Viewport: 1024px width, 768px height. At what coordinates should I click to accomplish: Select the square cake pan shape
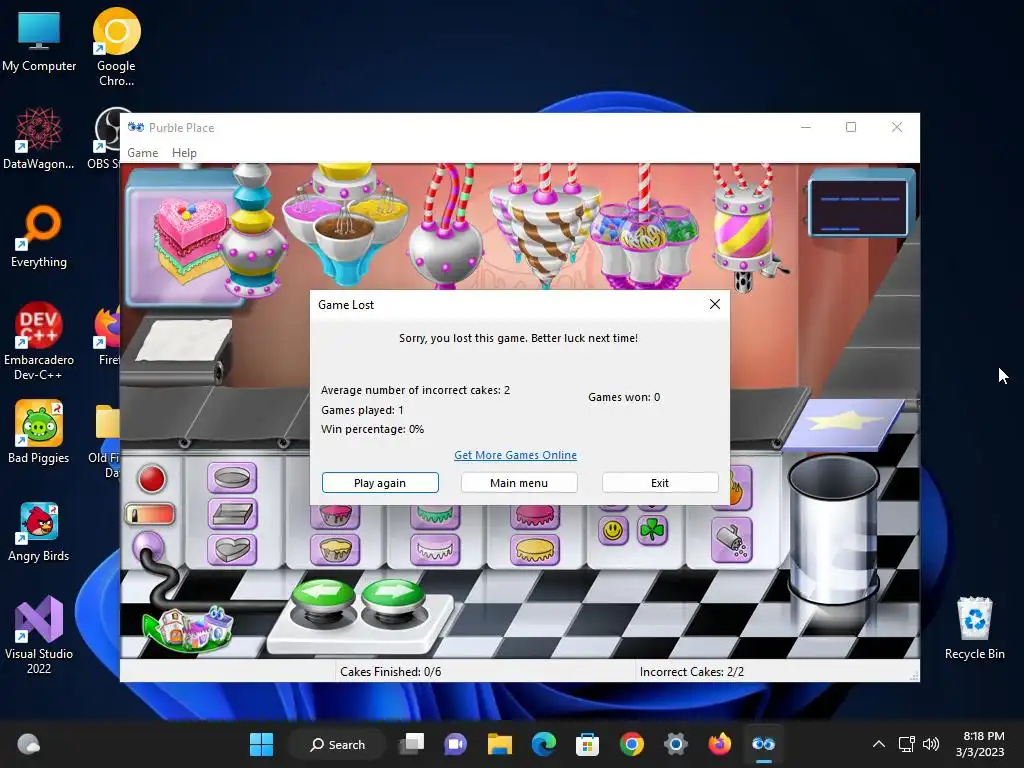[x=232, y=514]
